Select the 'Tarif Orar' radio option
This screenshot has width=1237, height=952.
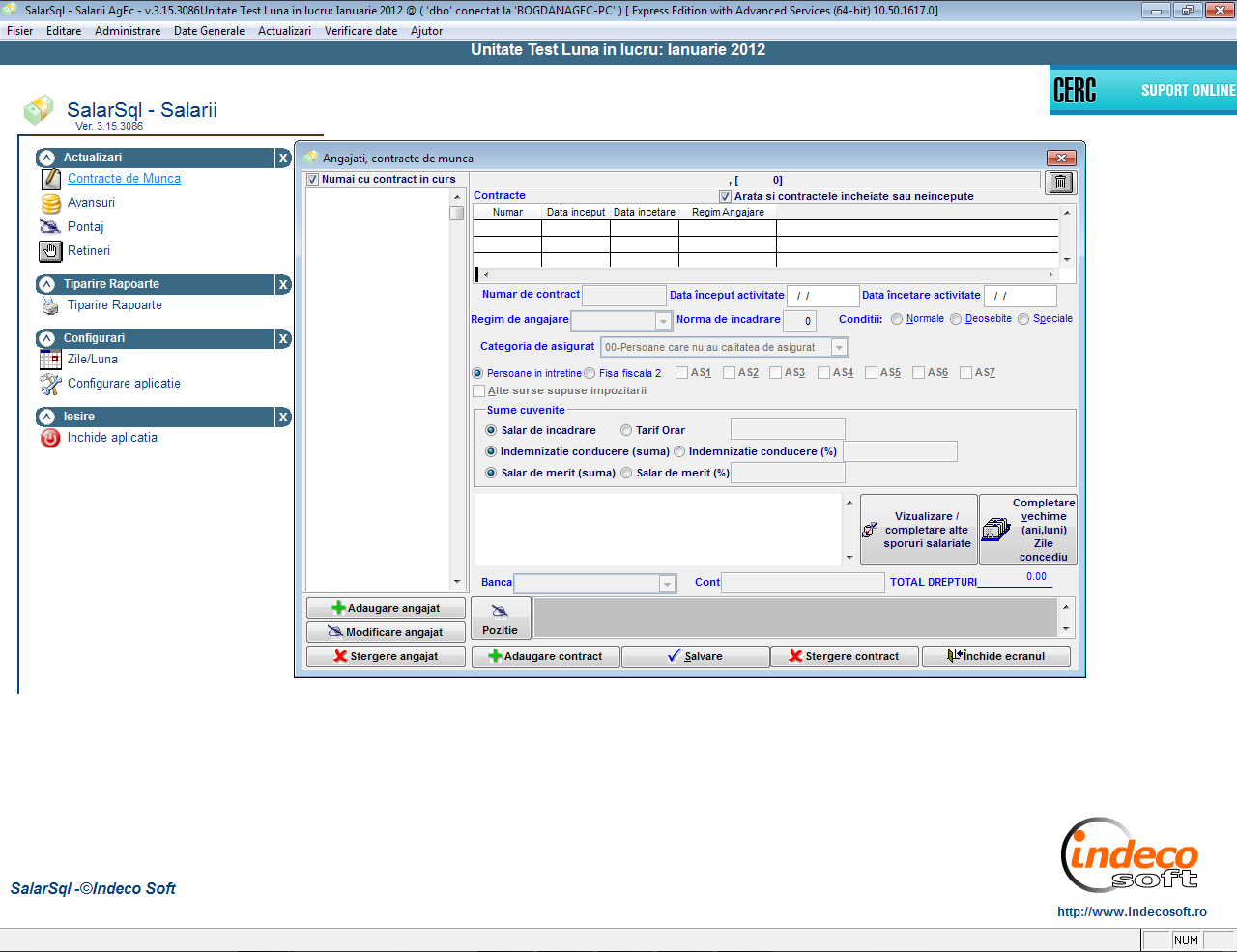[x=626, y=431]
